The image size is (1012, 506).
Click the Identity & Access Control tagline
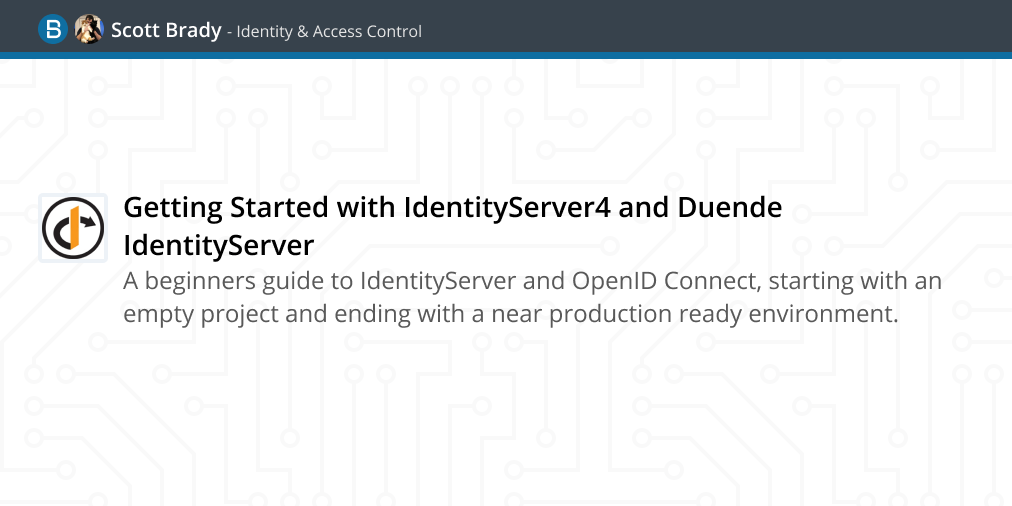(x=329, y=31)
